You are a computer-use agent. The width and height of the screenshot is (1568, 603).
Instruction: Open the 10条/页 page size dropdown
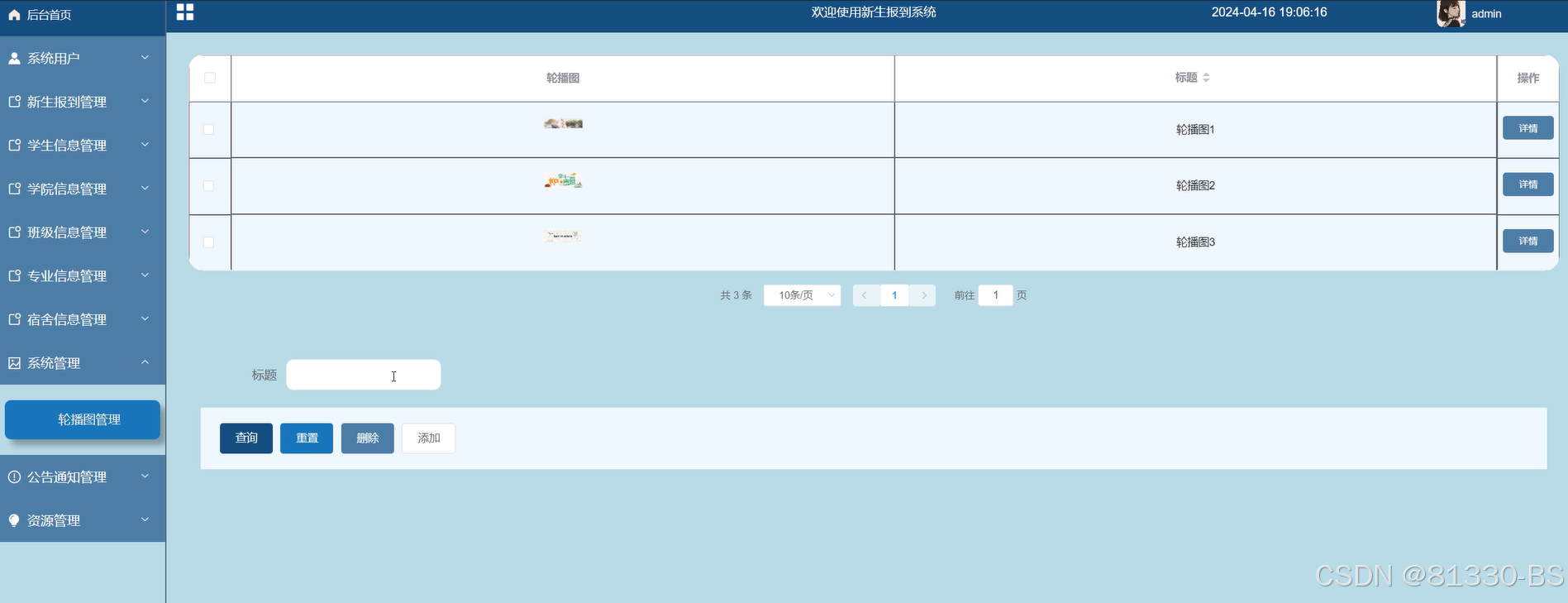(803, 295)
